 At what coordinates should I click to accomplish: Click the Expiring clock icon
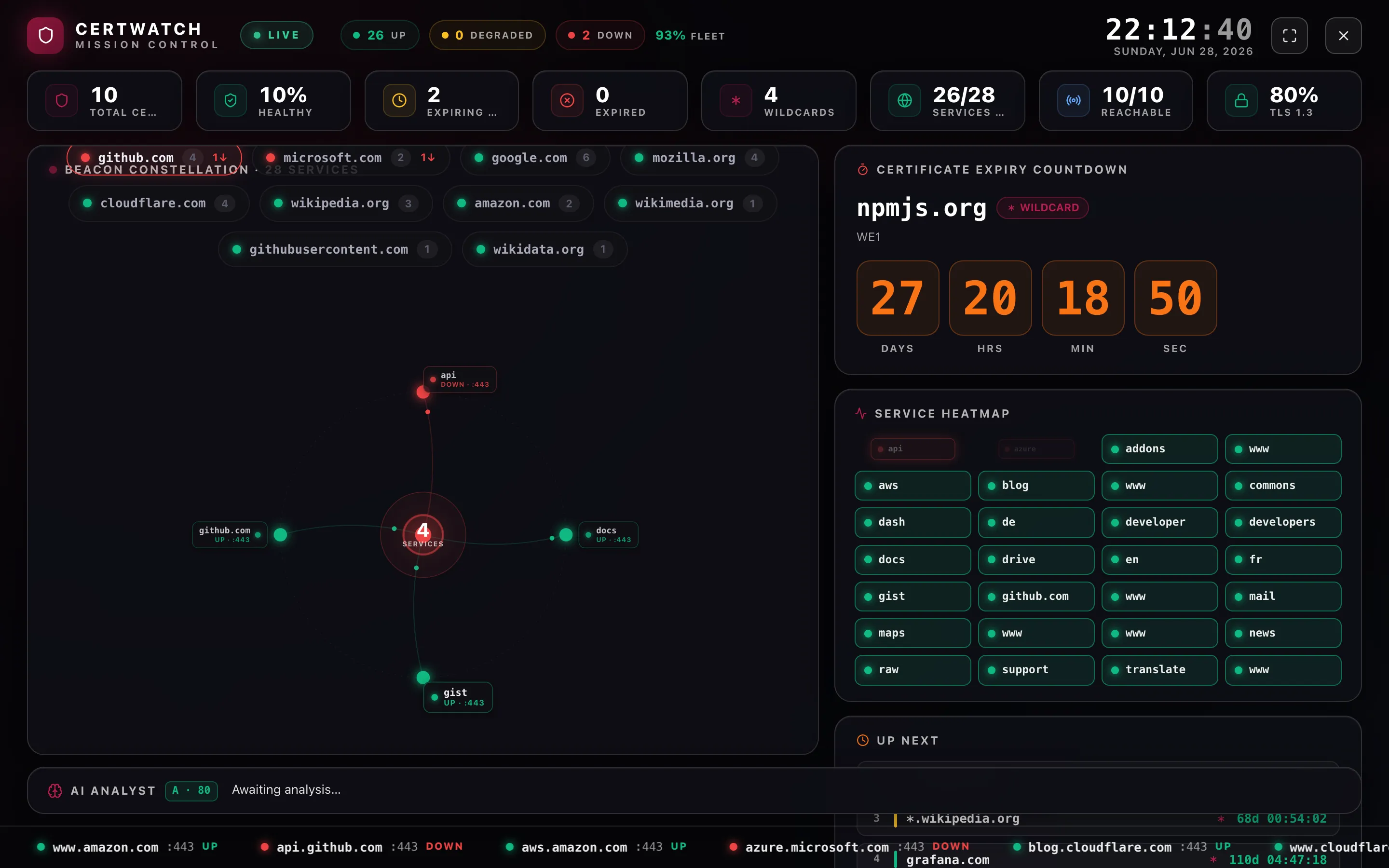(399, 100)
